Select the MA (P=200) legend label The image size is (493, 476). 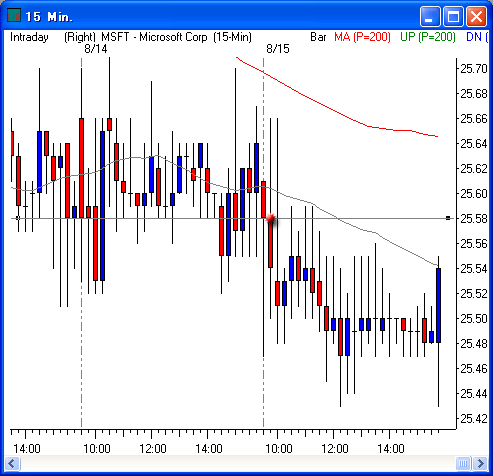pyautogui.click(x=362, y=37)
